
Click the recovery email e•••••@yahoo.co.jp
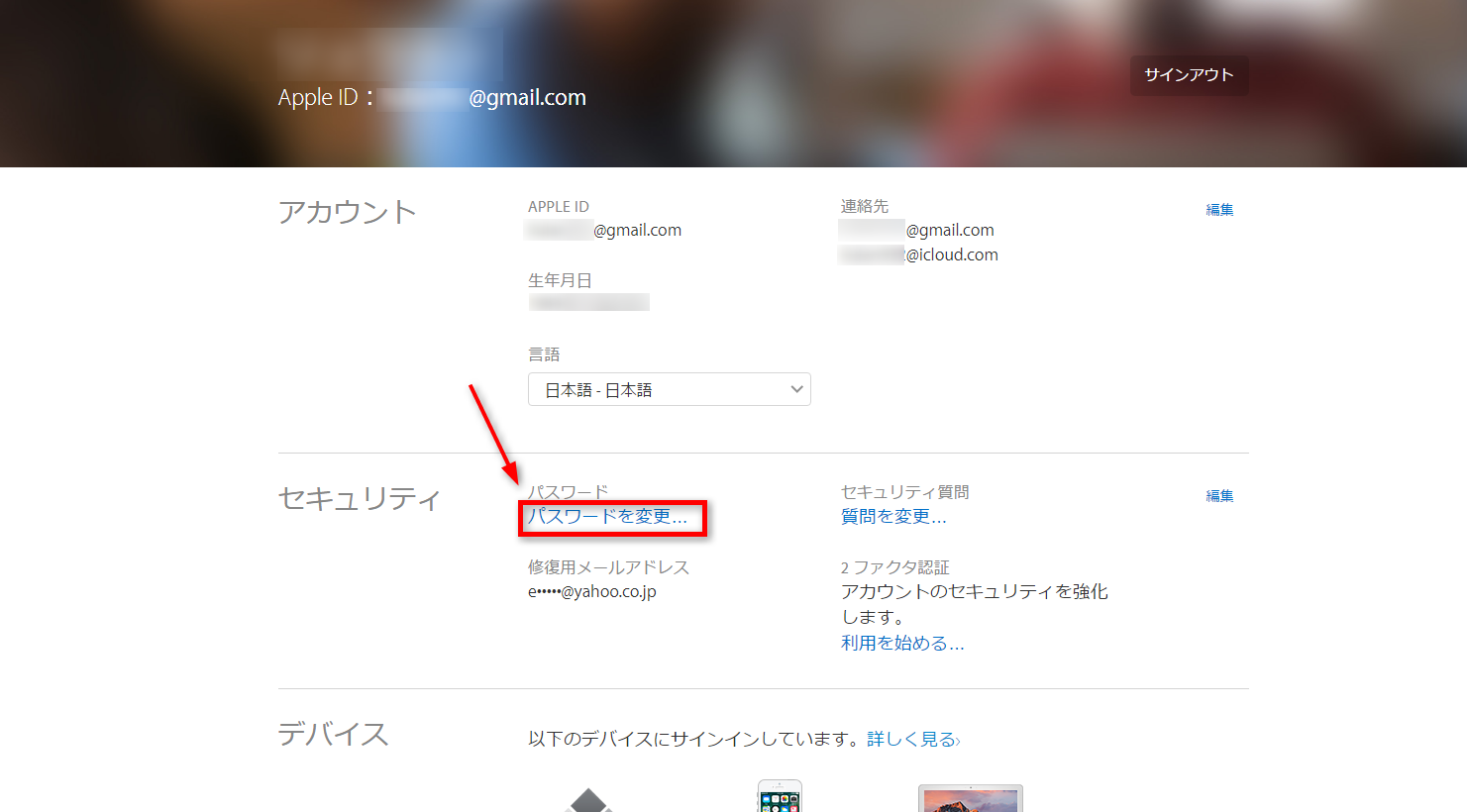click(592, 591)
